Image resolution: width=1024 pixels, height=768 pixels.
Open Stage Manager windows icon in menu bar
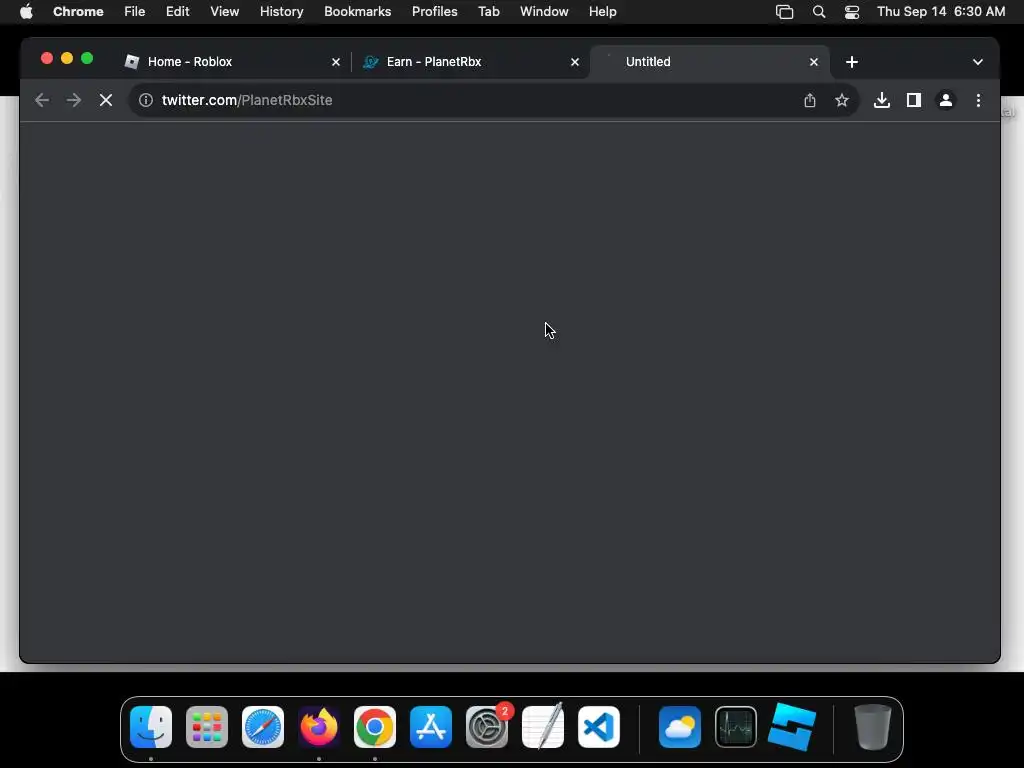(x=784, y=12)
